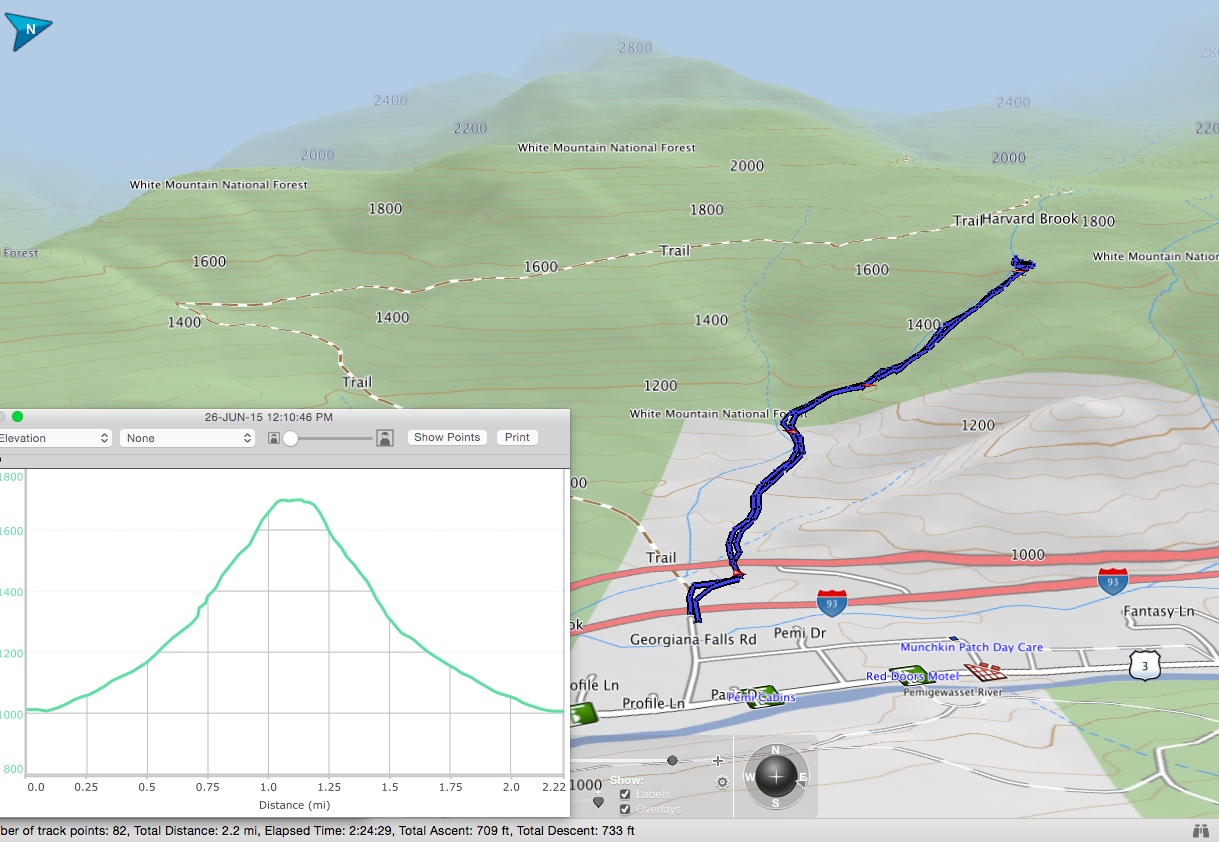Click the Munchkin Patch Day Care marker

tap(953, 638)
